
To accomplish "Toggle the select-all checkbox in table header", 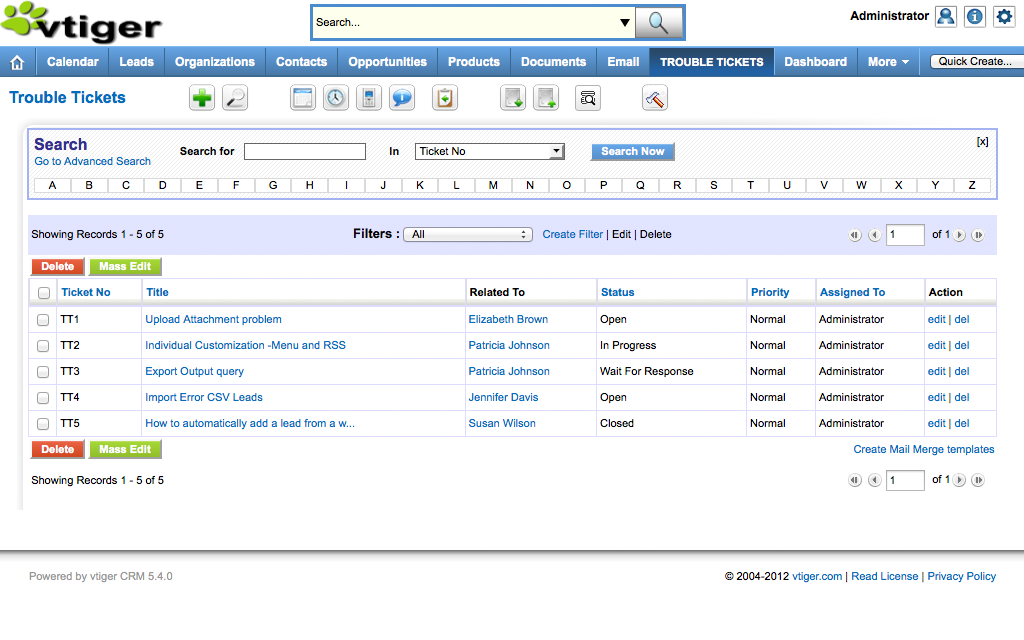I will [43, 293].
